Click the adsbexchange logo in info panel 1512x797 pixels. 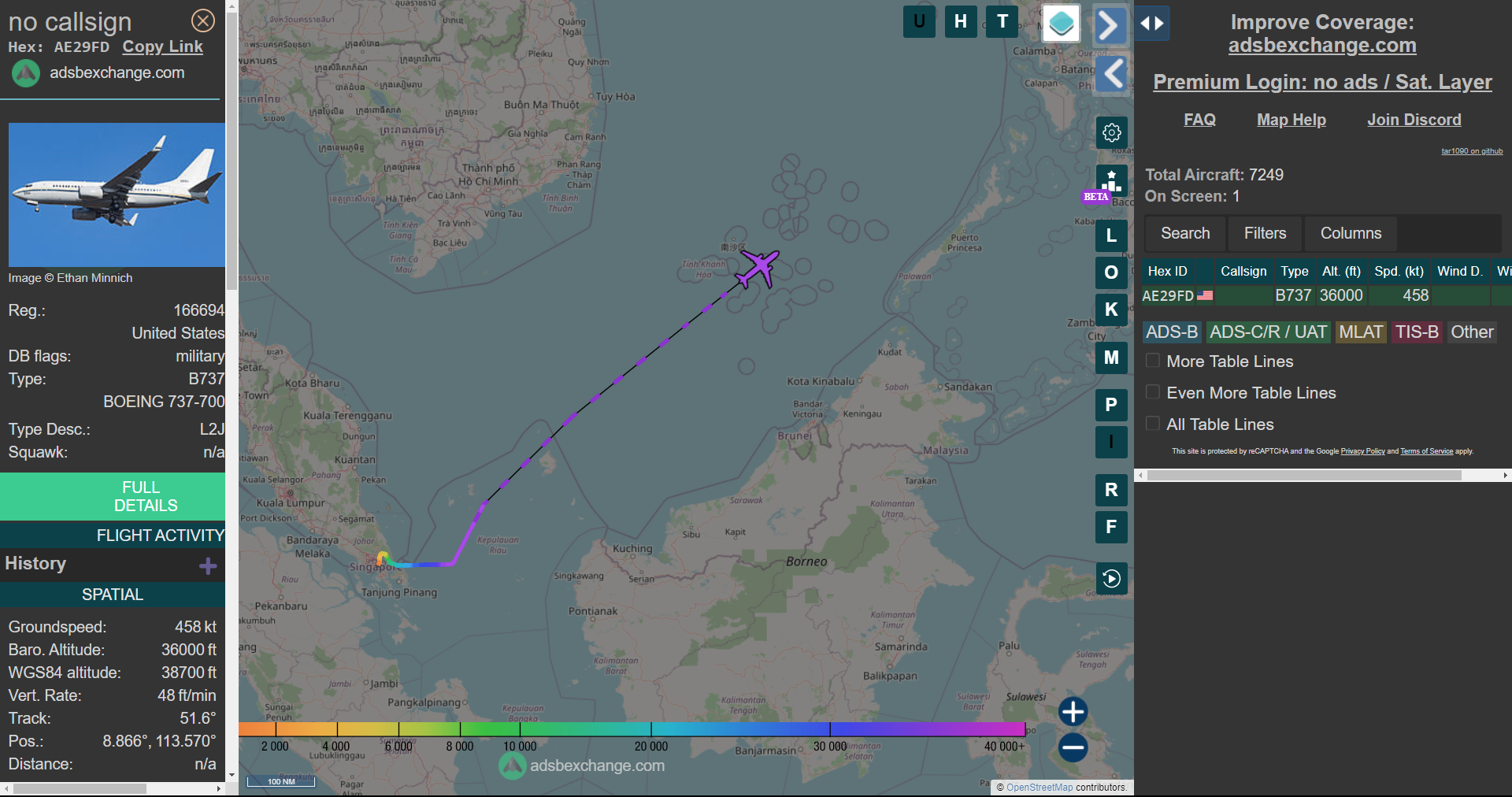coord(25,73)
